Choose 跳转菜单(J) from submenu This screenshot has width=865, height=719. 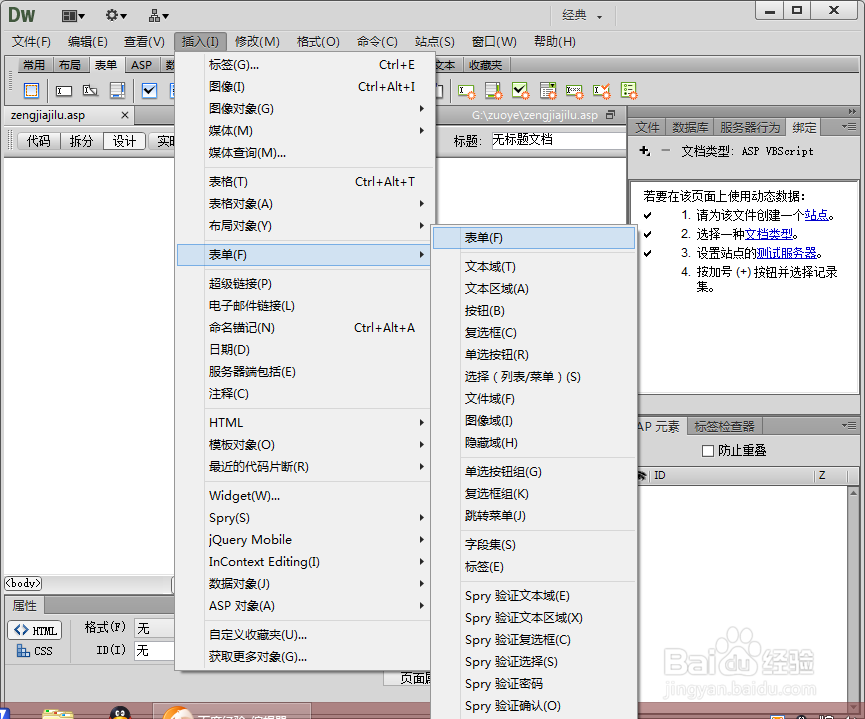click(x=534, y=516)
